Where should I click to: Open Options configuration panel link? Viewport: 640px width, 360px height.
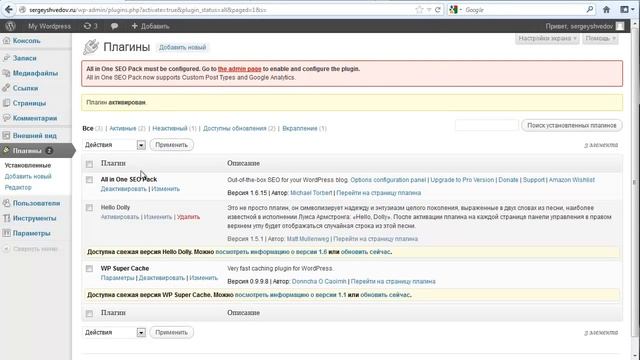[388, 180]
